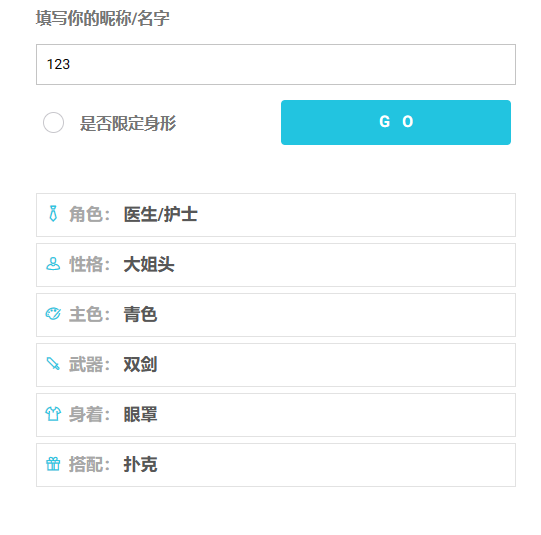Image resolution: width=541 pixels, height=535 pixels.
Task: Select the 性格: 大姐头 result row
Action: click(276, 265)
